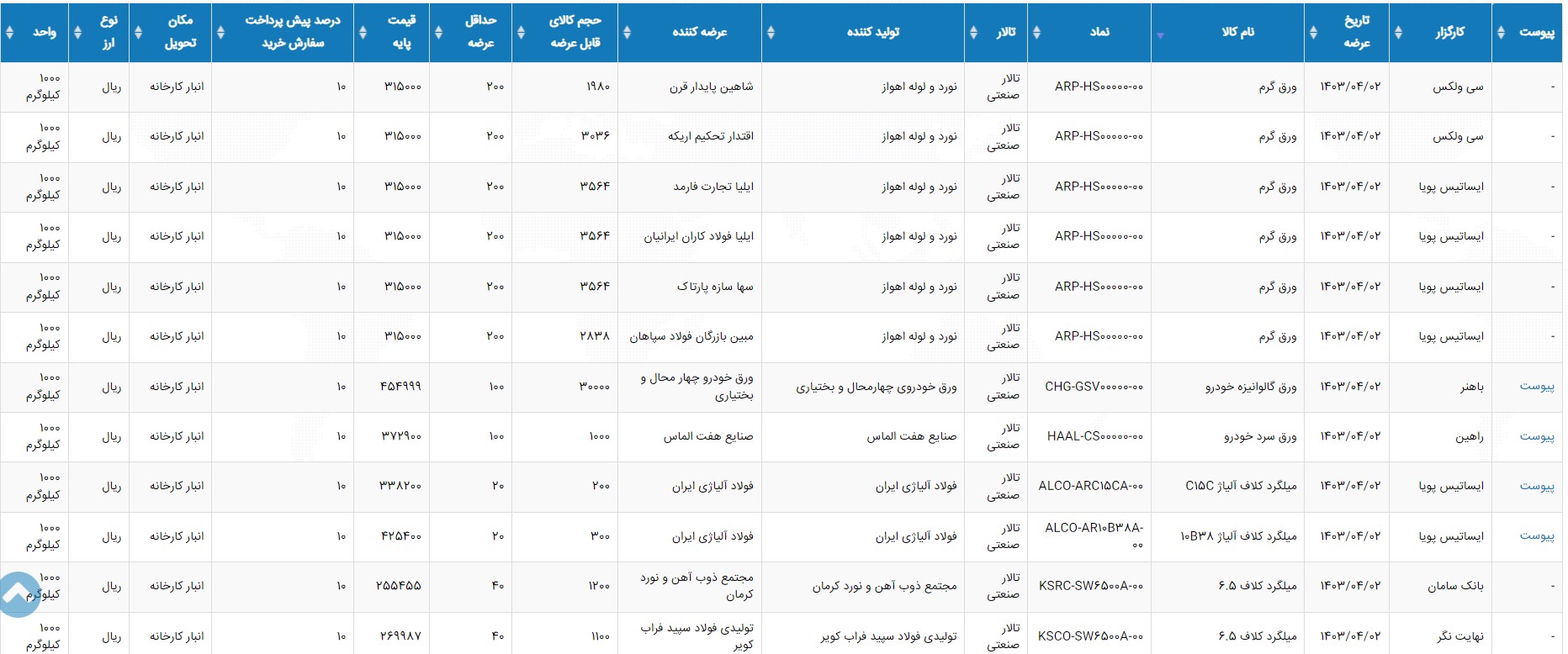The width and height of the screenshot is (1568, 654).
Task: Sort مکان تحویل column with arrow icon
Action: (x=138, y=32)
